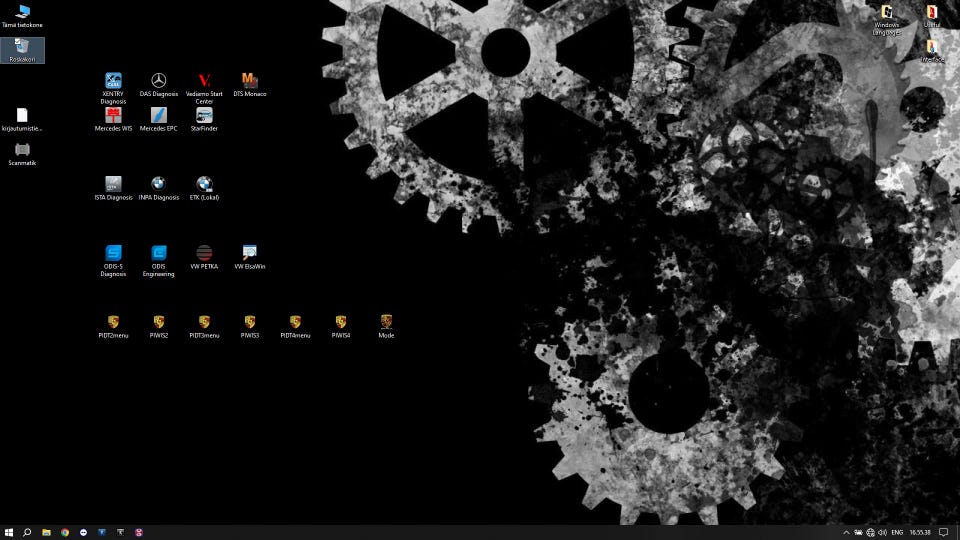Select ISTA Diagnosis desktop icon
Viewport: 960px width, 540px height.
tap(113, 188)
